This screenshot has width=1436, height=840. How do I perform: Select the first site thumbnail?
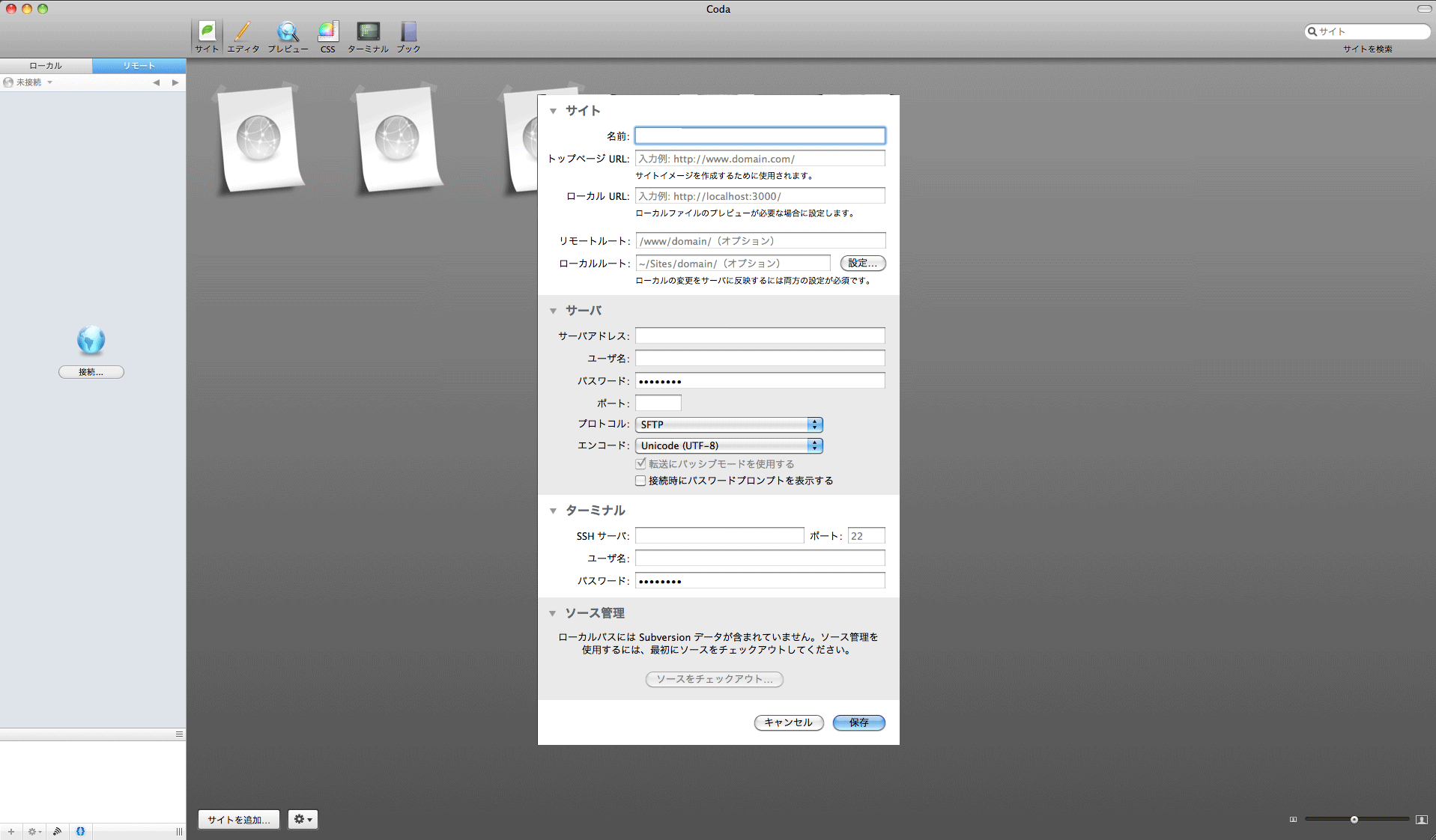tap(259, 140)
